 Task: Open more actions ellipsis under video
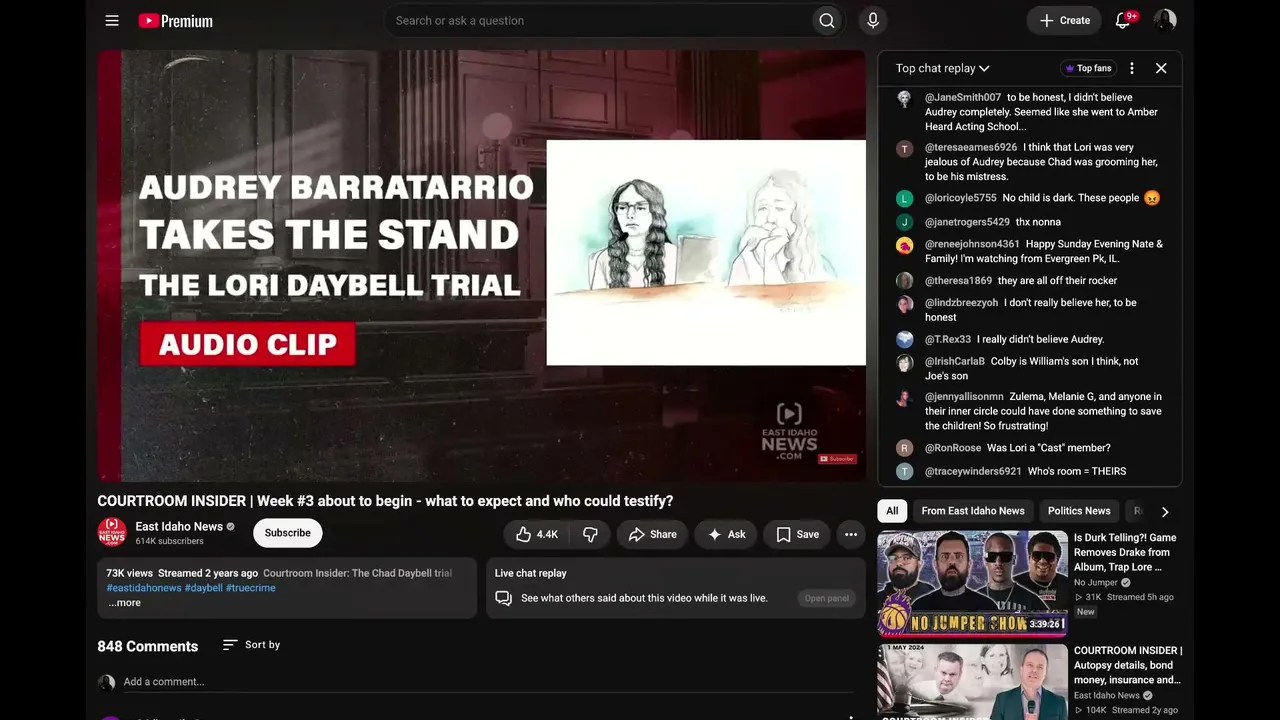tap(851, 534)
